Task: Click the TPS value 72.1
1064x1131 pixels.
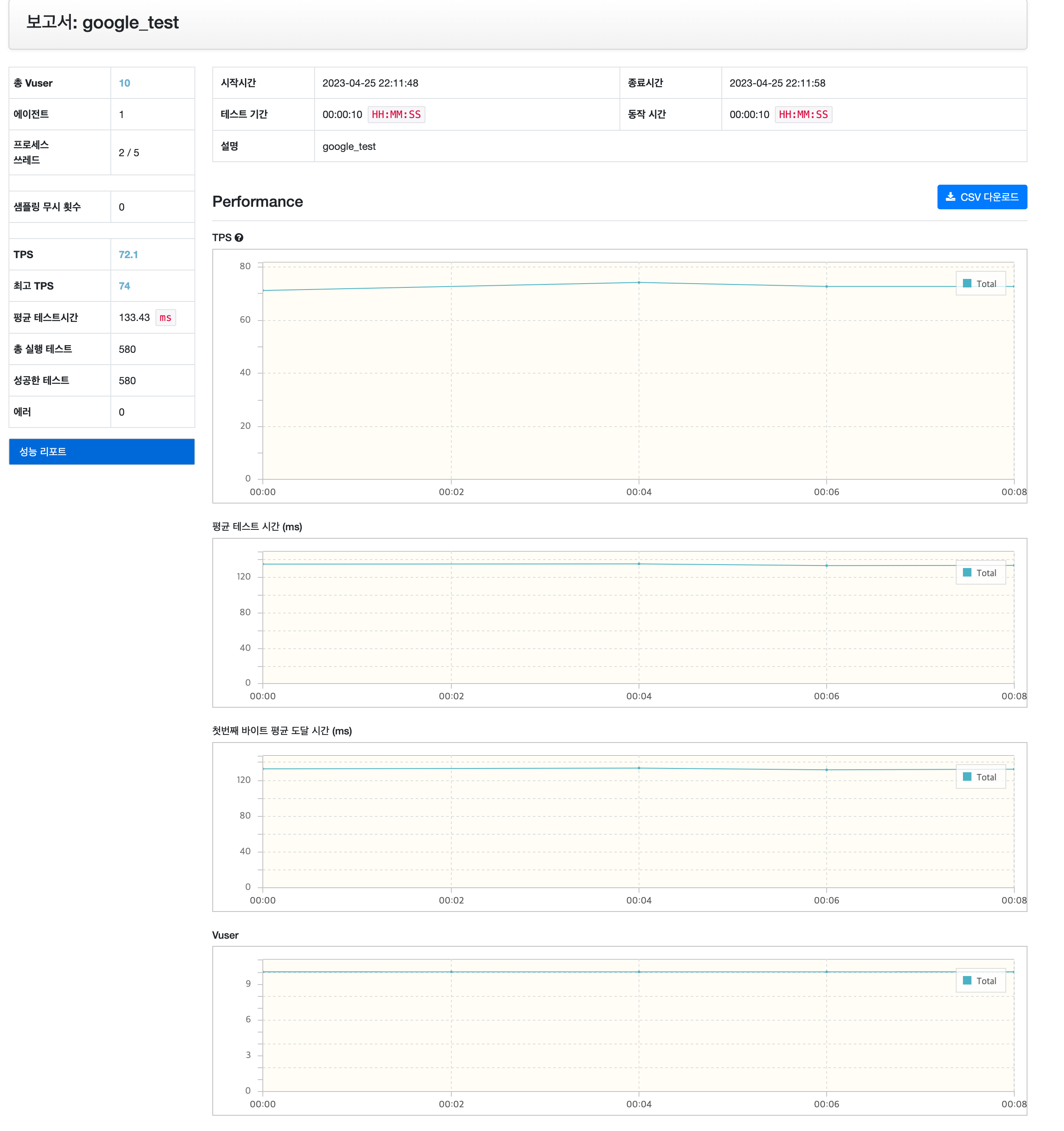Action: pyautogui.click(x=128, y=254)
